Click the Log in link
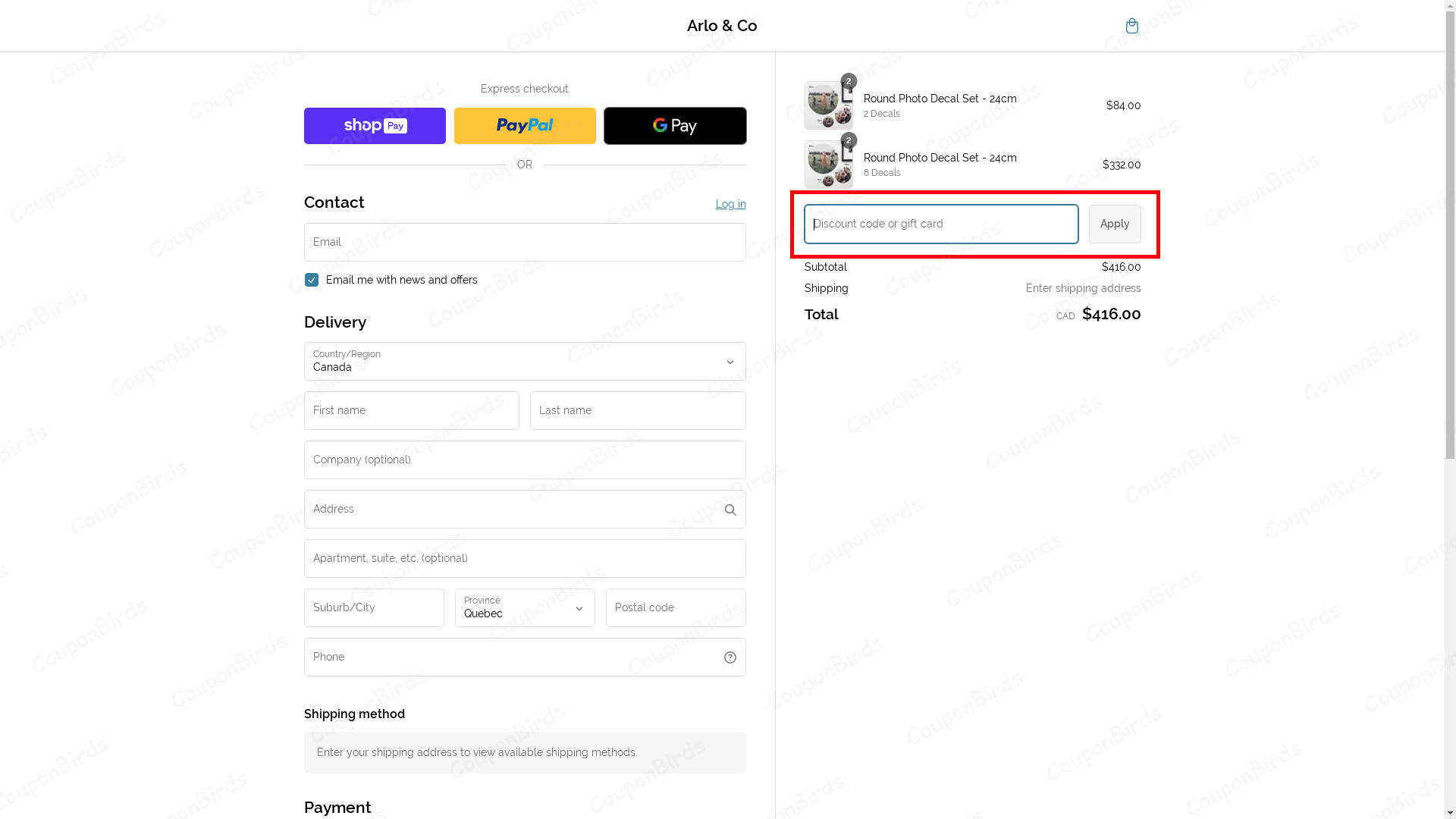This screenshot has width=1456, height=819. click(730, 204)
